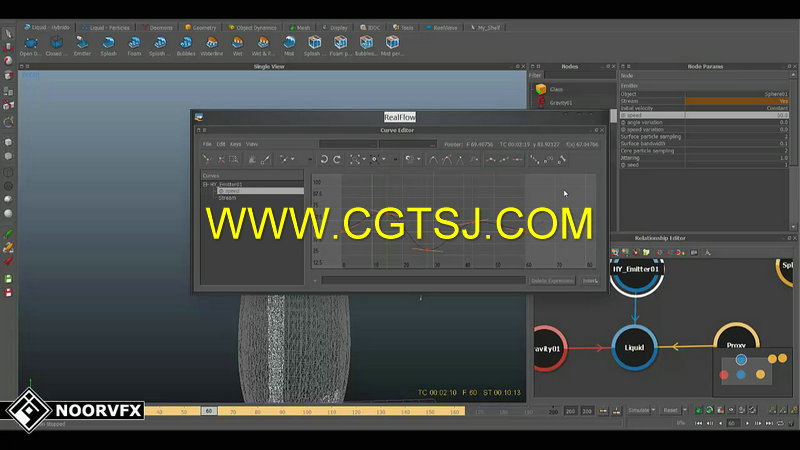
Task: Click the speed parameter row in Node Params
Action: pyautogui.click(x=704, y=115)
